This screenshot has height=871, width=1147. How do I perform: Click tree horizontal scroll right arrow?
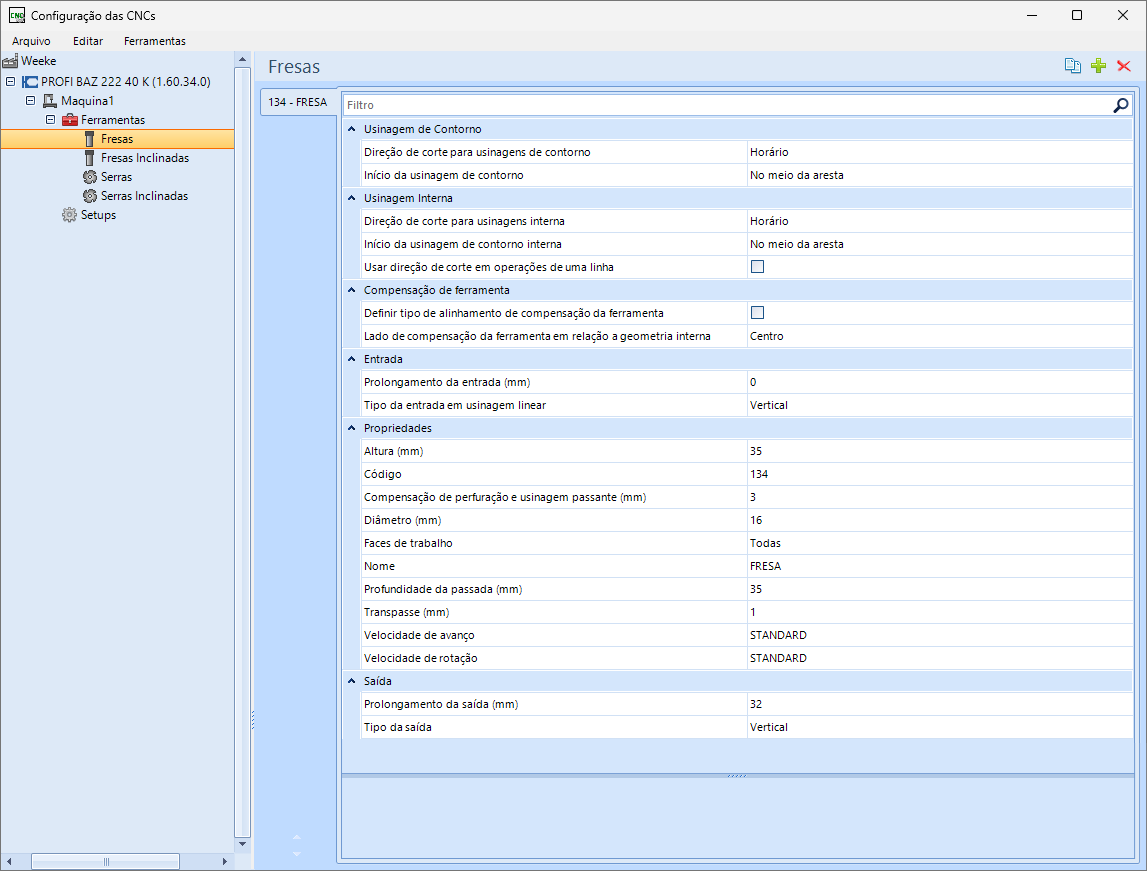coord(225,861)
